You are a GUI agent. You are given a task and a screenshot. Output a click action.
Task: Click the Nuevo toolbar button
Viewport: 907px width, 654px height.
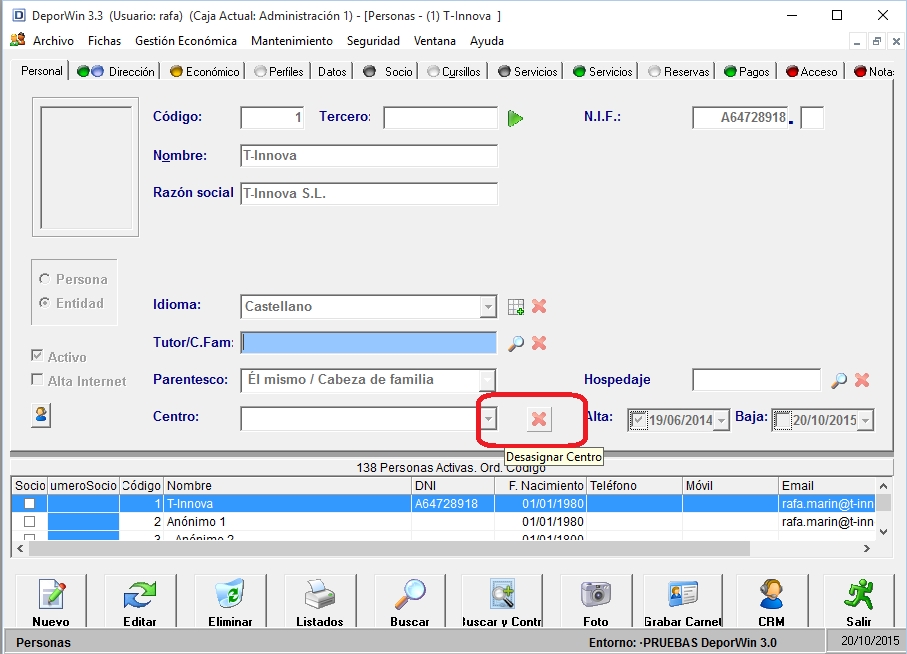point(51,602)
